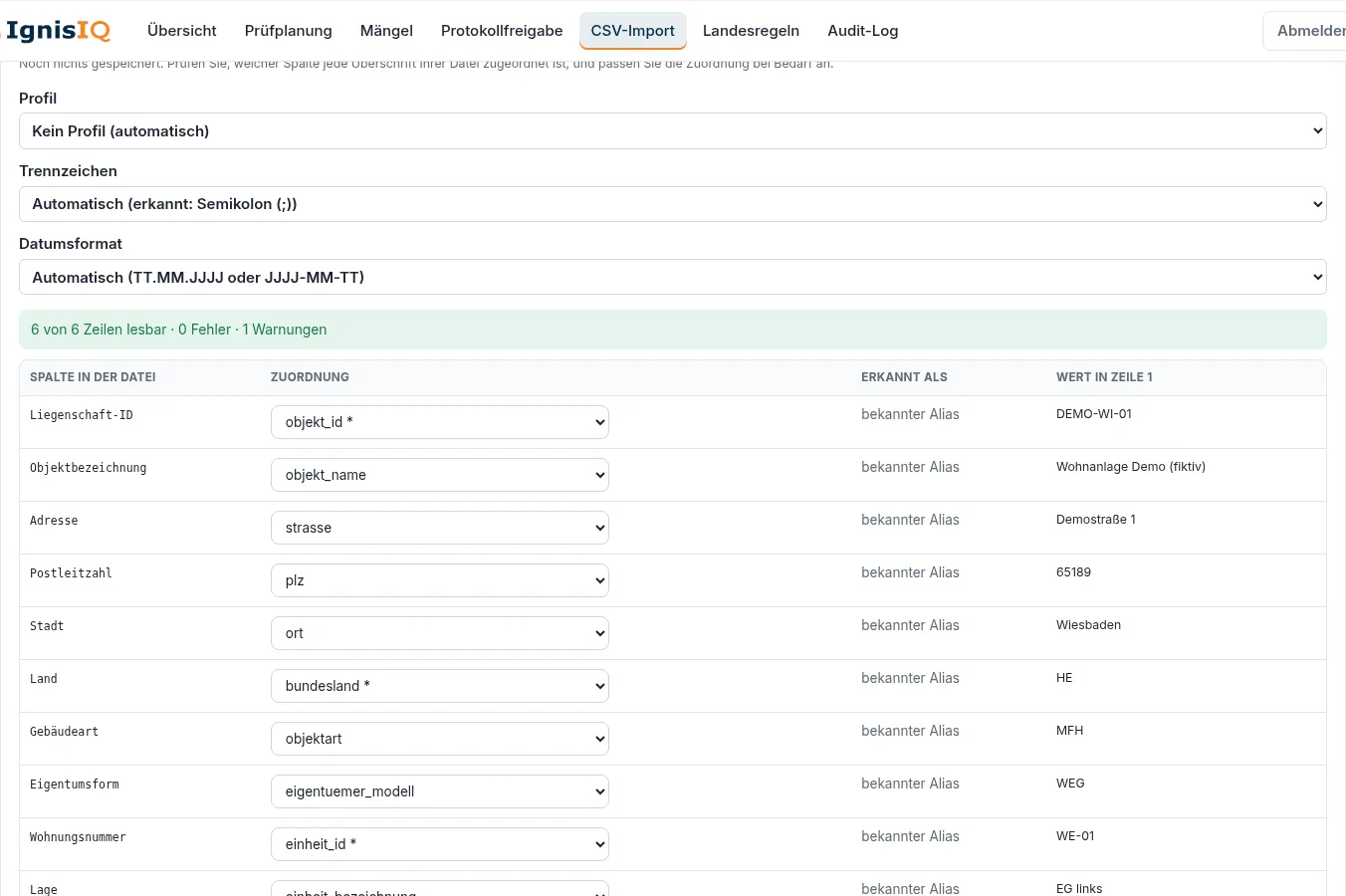
Task: Select the value WE-01
Action: pyautogui.click(x=1075, y=836)
